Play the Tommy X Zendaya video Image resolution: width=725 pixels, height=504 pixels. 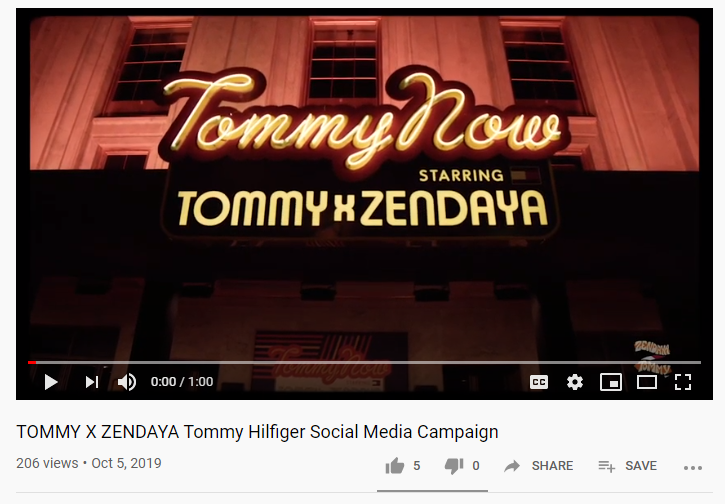click(51, 382)
